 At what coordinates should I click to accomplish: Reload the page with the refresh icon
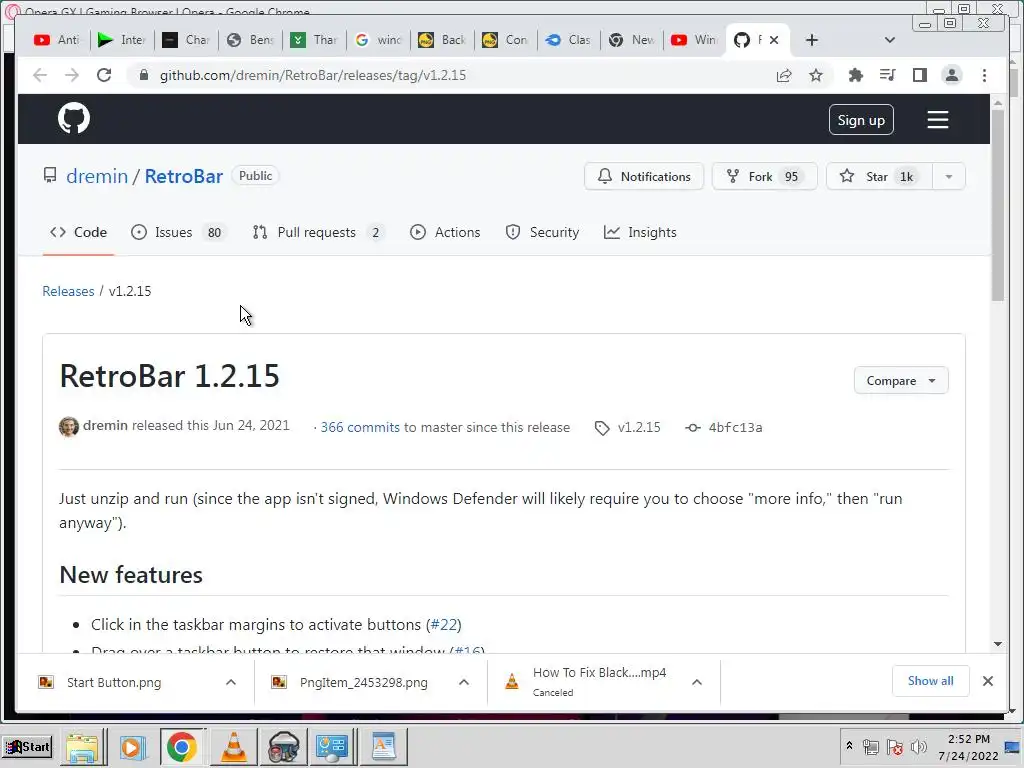click(x=104, y=75)
